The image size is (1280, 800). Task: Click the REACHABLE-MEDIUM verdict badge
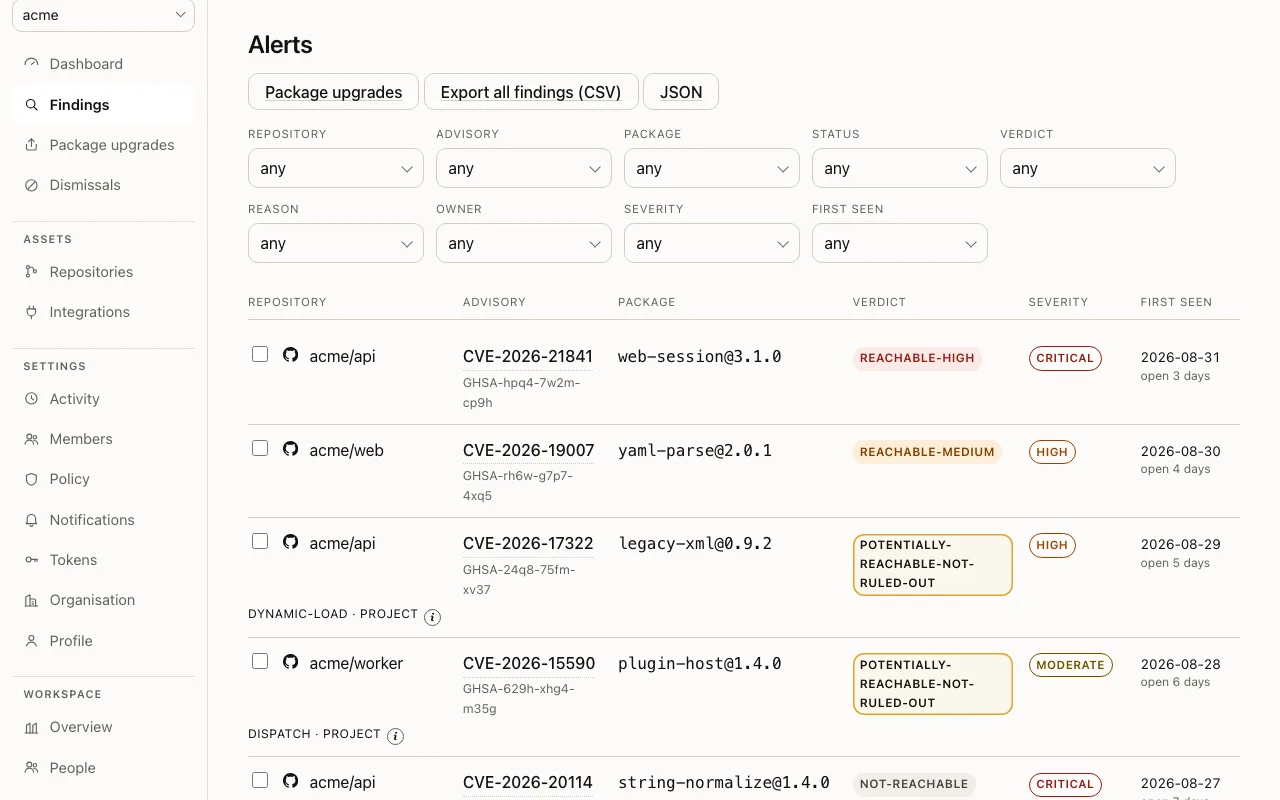pyautogui.click(x=927, y=452)
